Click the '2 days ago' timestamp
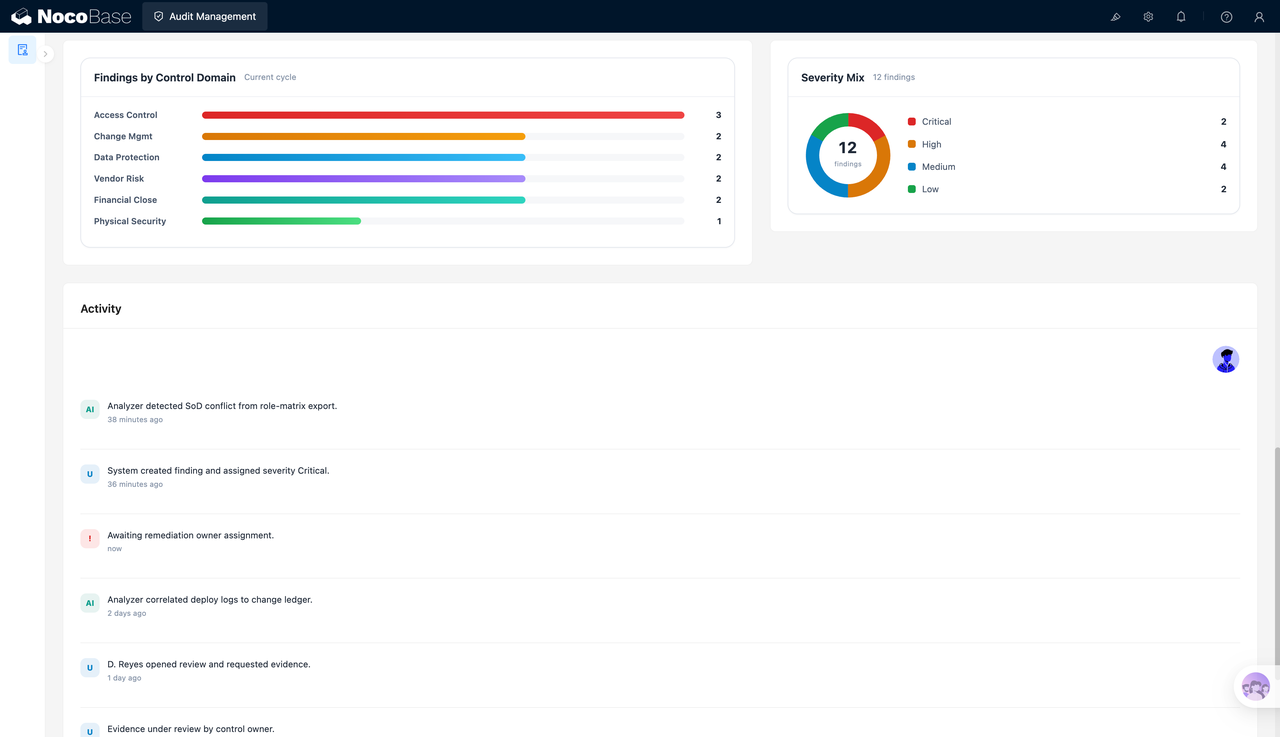The width and height of the screenshot is (1280, 737). [127, 613]
